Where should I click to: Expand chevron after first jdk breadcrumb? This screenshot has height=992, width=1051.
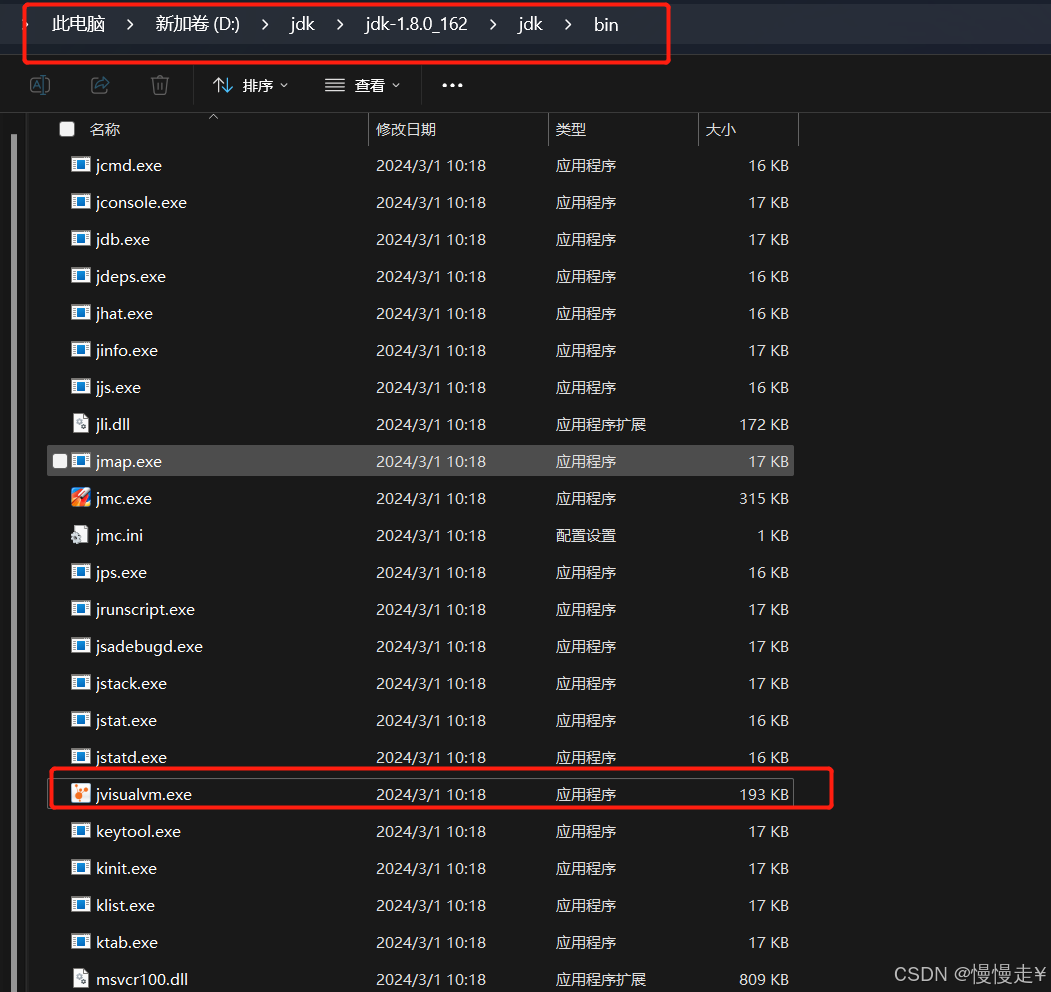click(x=340, y=24)
